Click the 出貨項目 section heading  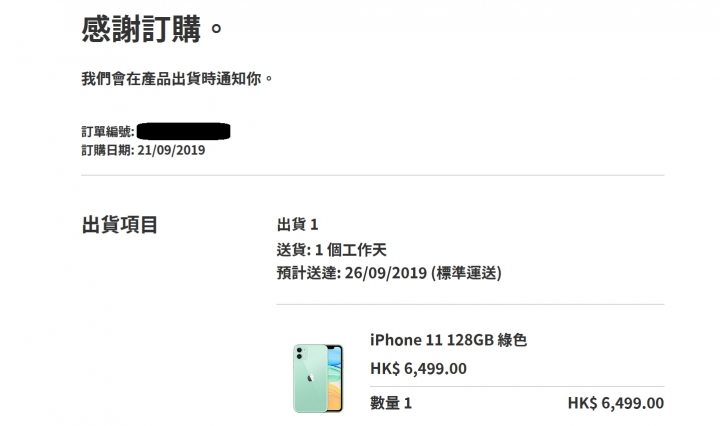[x=120, y=225]
